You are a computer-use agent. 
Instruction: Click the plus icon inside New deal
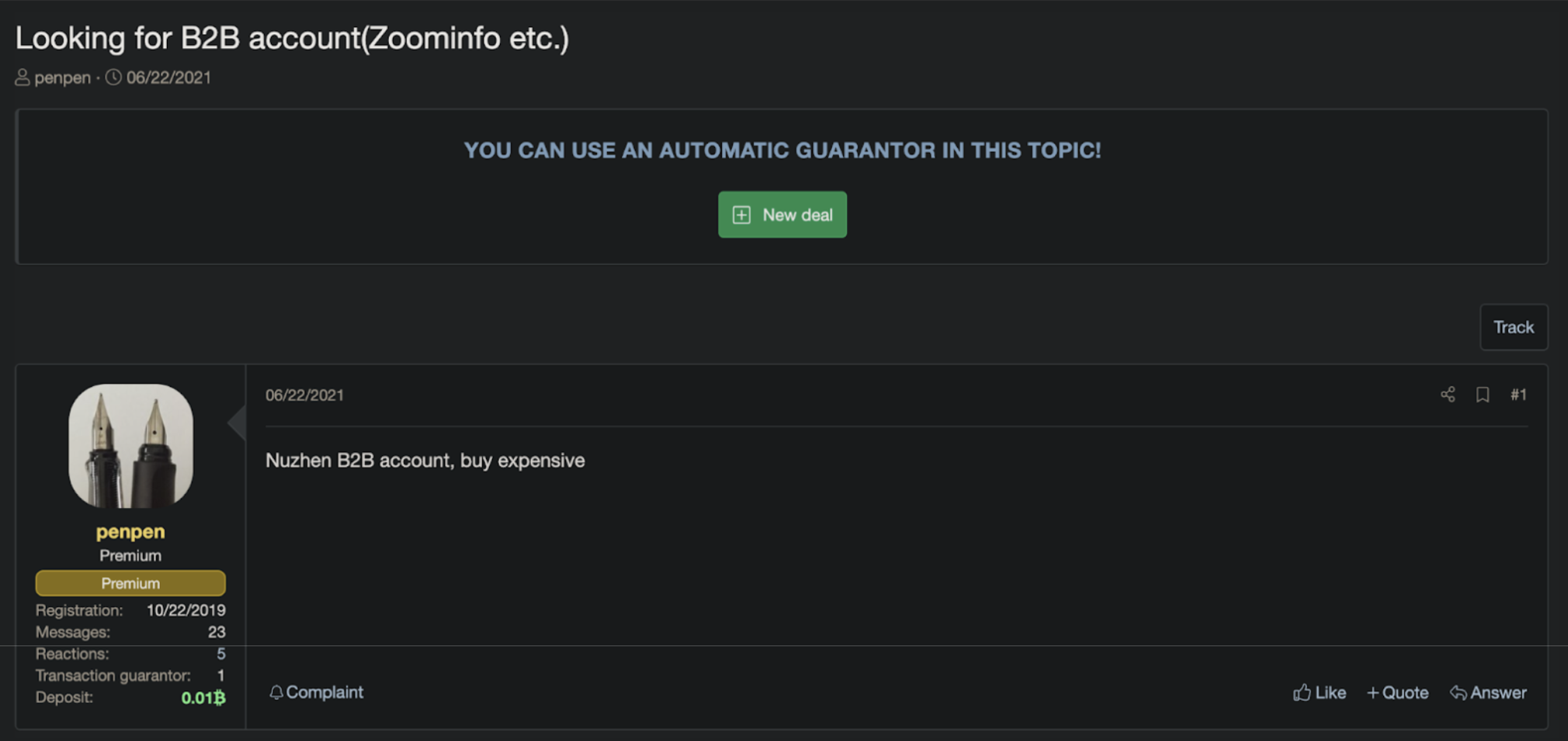(x=741, y=215)
